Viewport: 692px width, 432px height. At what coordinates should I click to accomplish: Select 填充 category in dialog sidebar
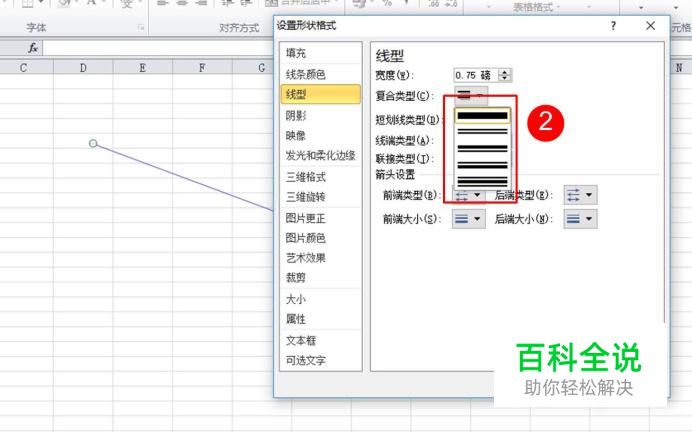[320, 53]
